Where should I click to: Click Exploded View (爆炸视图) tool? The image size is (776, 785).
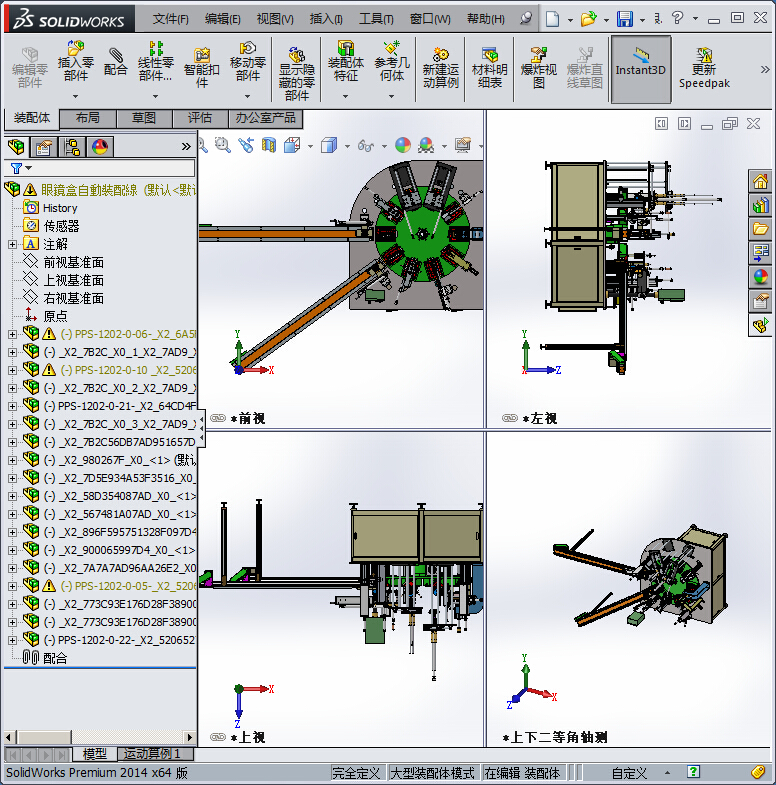[539, 68]
